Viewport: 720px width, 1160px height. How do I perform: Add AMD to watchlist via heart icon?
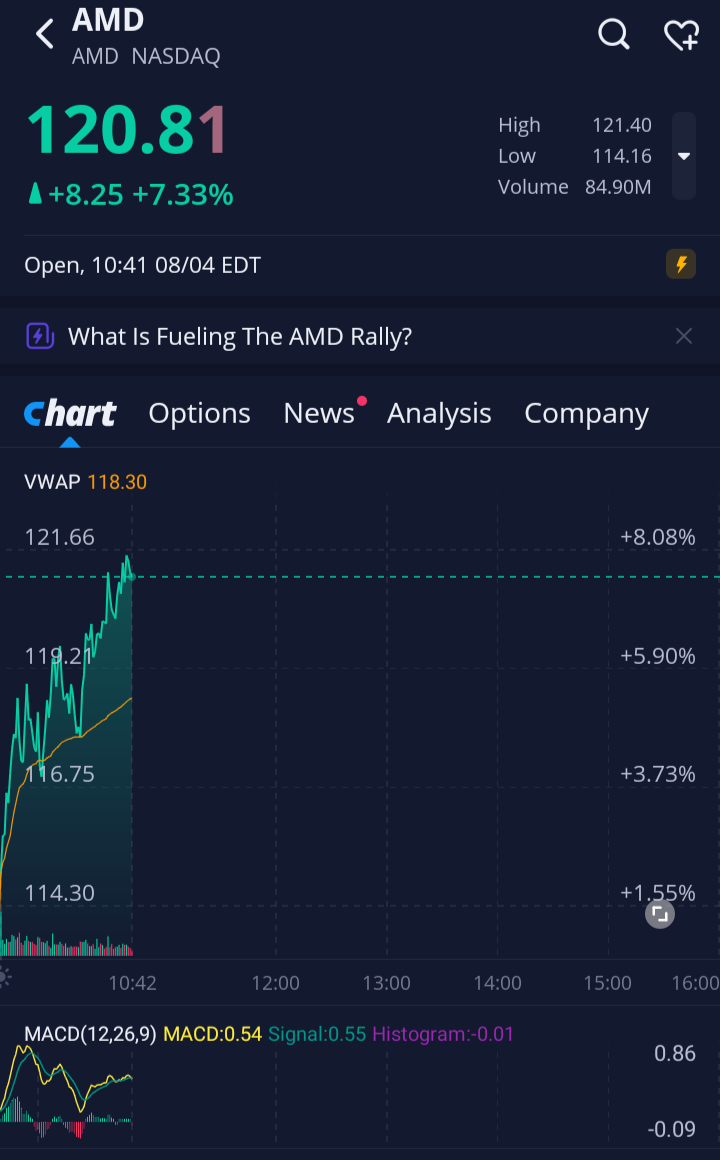click(681, 35)
